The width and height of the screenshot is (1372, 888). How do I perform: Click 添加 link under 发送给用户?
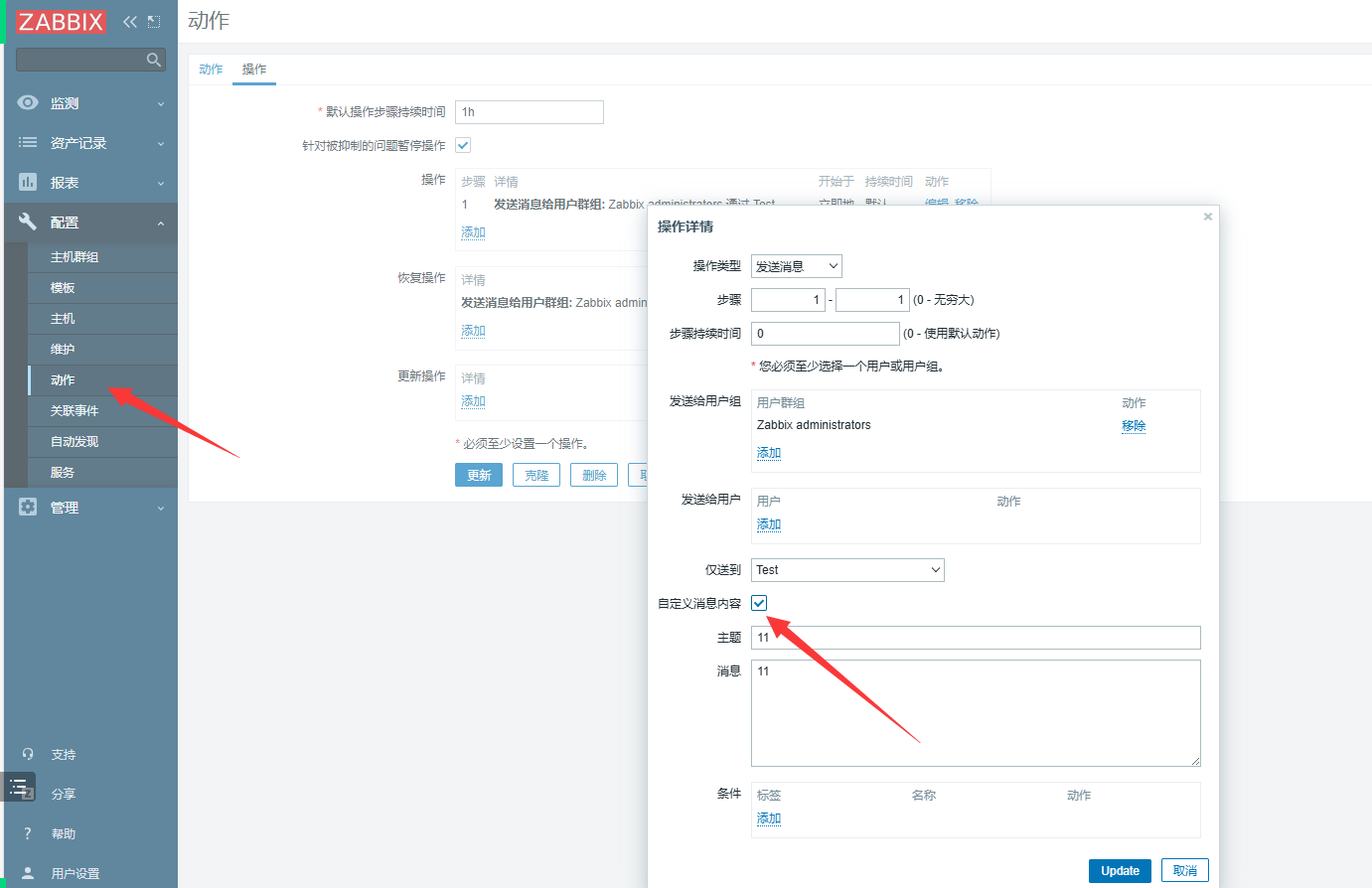769,524
